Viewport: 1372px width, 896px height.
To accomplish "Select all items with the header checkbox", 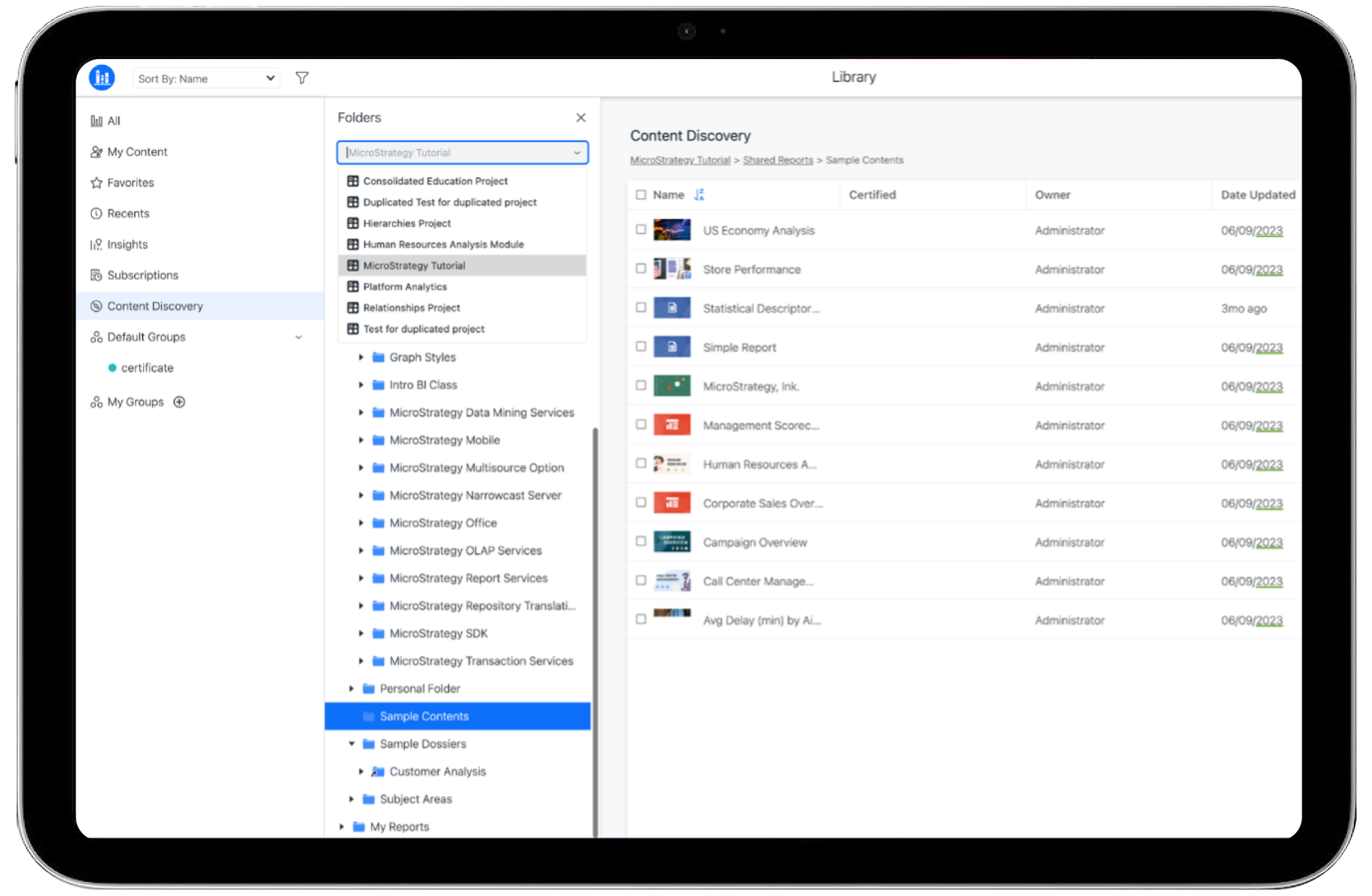I will coord(640,194).
